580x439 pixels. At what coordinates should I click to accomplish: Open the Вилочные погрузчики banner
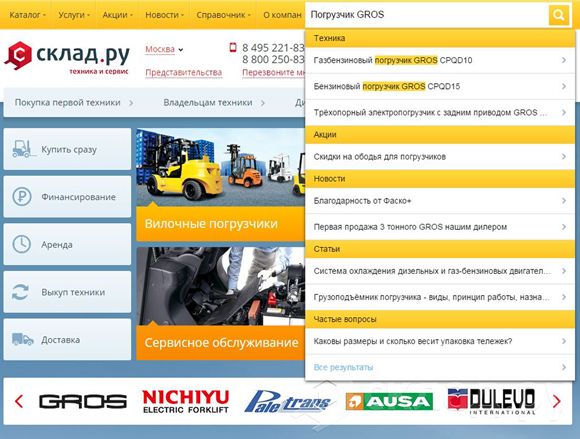point(220,224)
